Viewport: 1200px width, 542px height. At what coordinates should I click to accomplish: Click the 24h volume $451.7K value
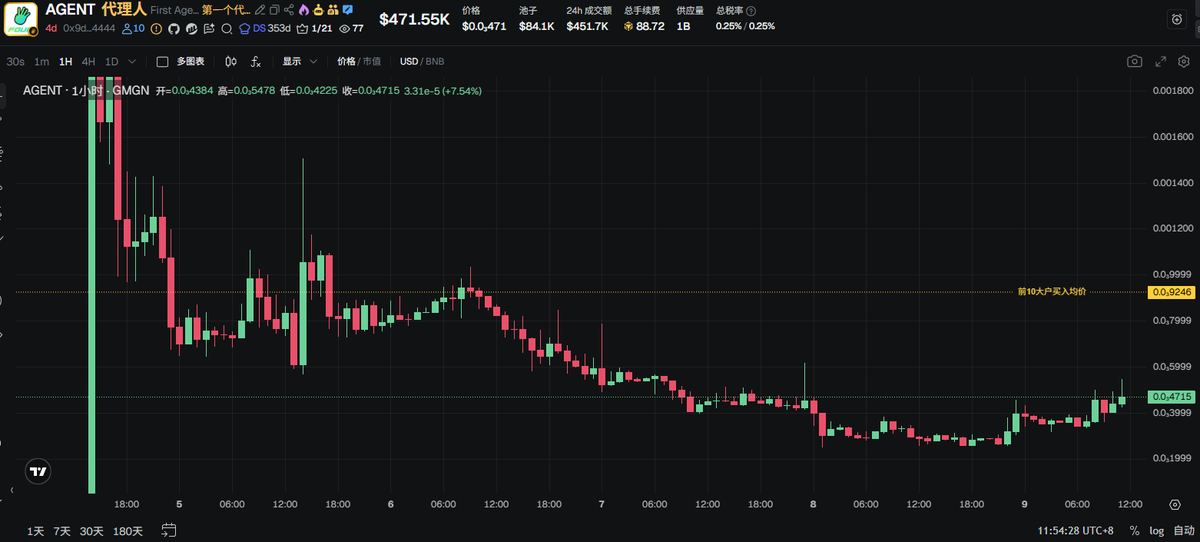(x=587, y=26)
